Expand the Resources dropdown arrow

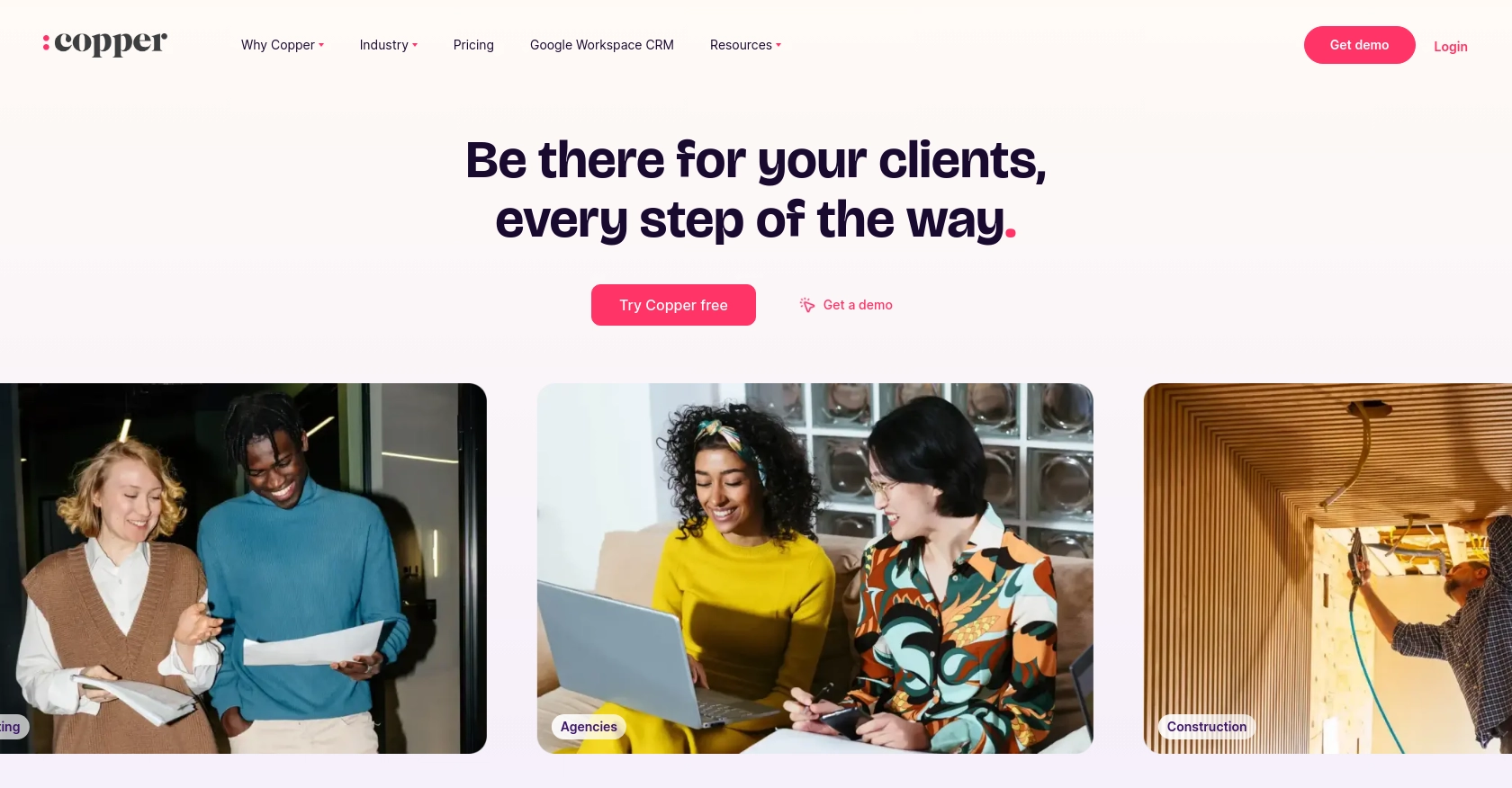778,45
